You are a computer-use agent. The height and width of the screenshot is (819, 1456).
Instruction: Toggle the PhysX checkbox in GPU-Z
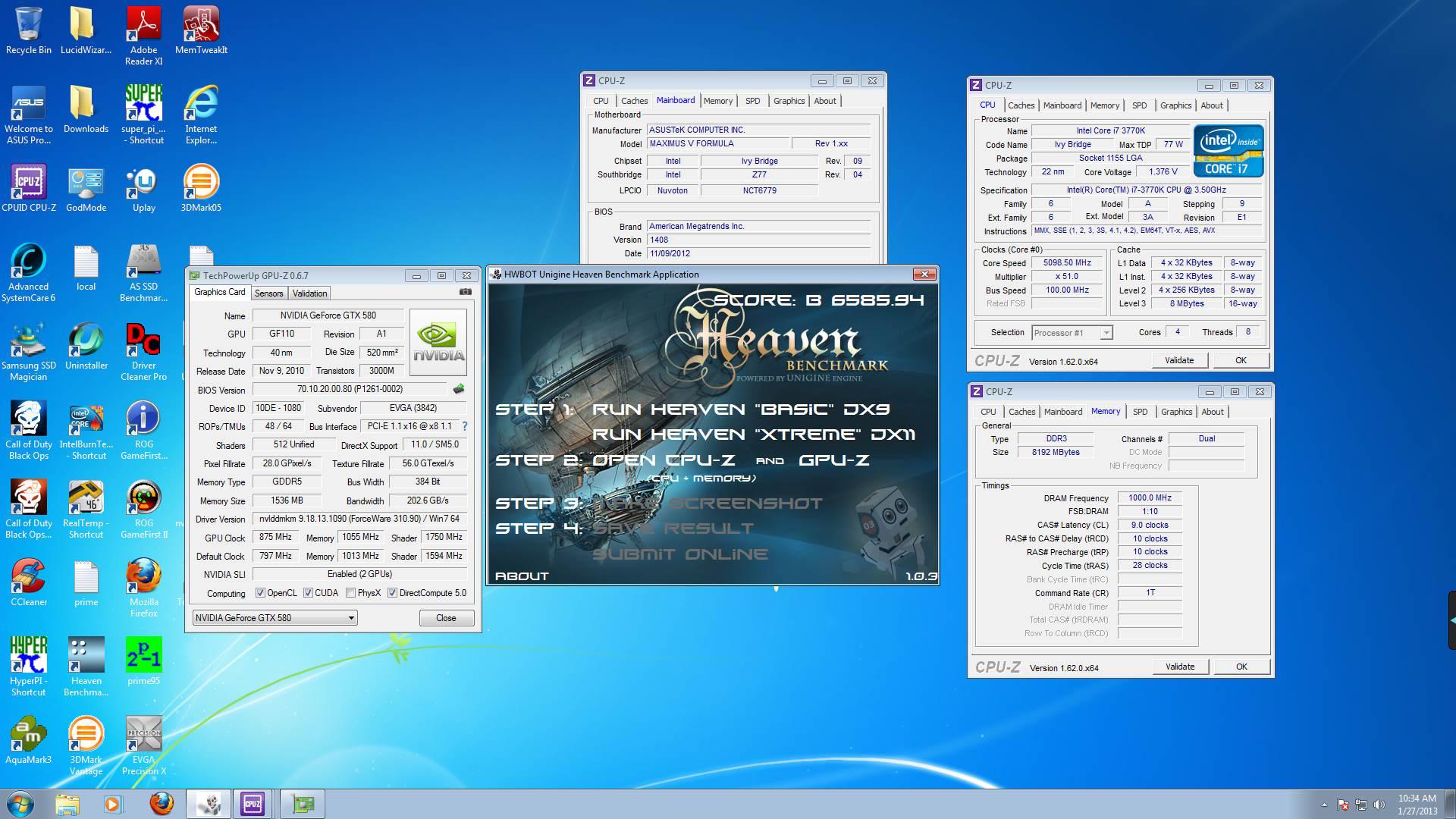click(350, 593)
